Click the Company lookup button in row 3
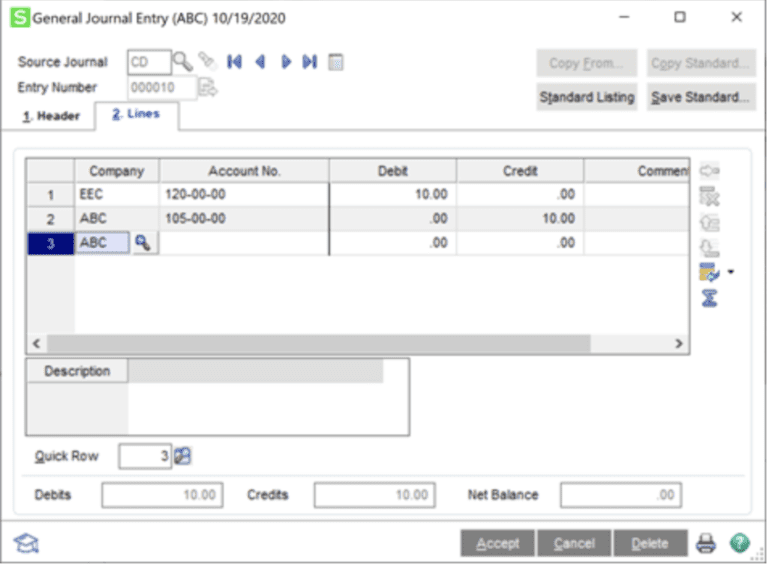Screen dimensions: 768x565 tap(144, 243)
